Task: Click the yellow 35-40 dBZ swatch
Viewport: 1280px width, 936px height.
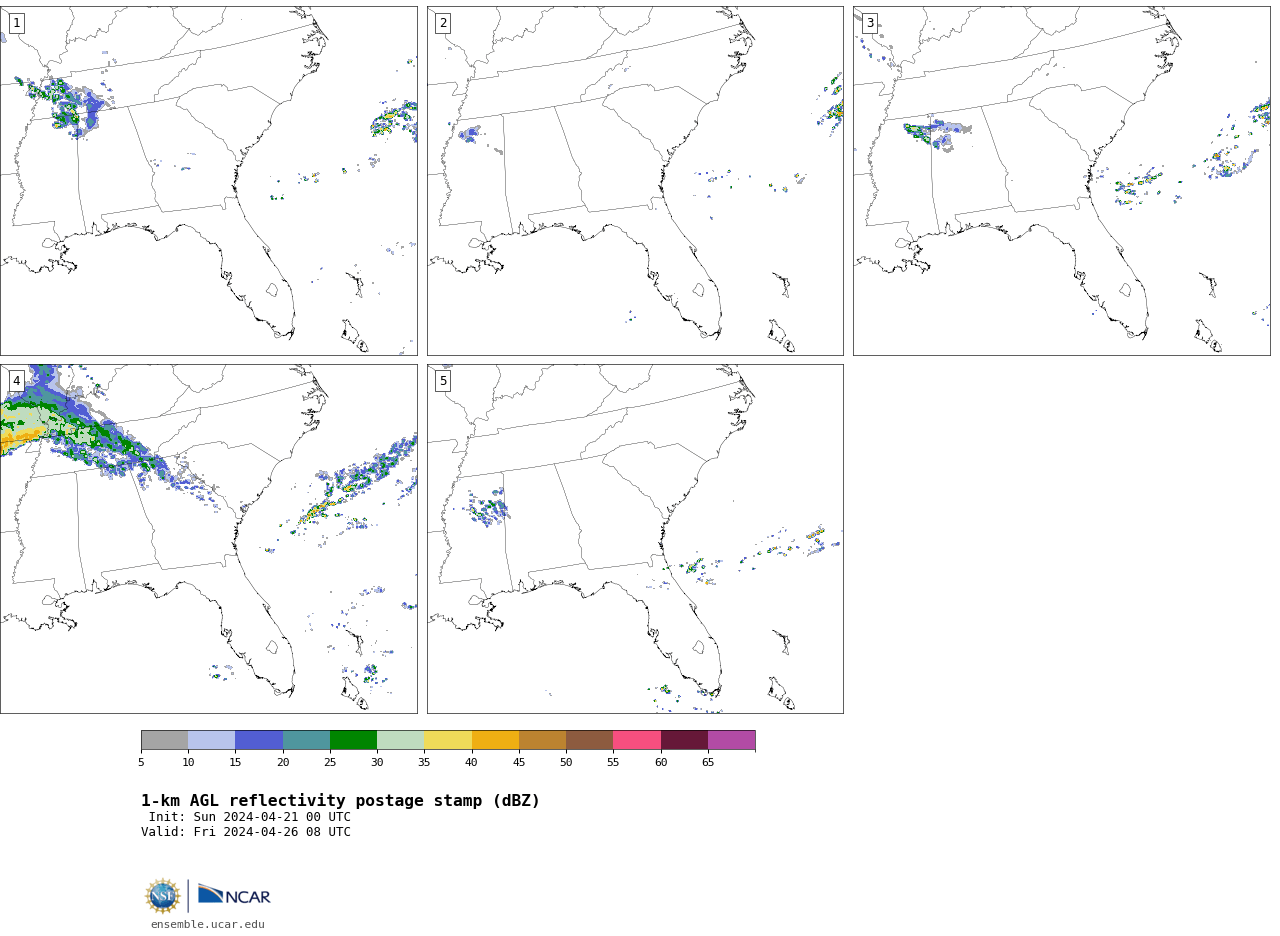Action: point(448,740)
